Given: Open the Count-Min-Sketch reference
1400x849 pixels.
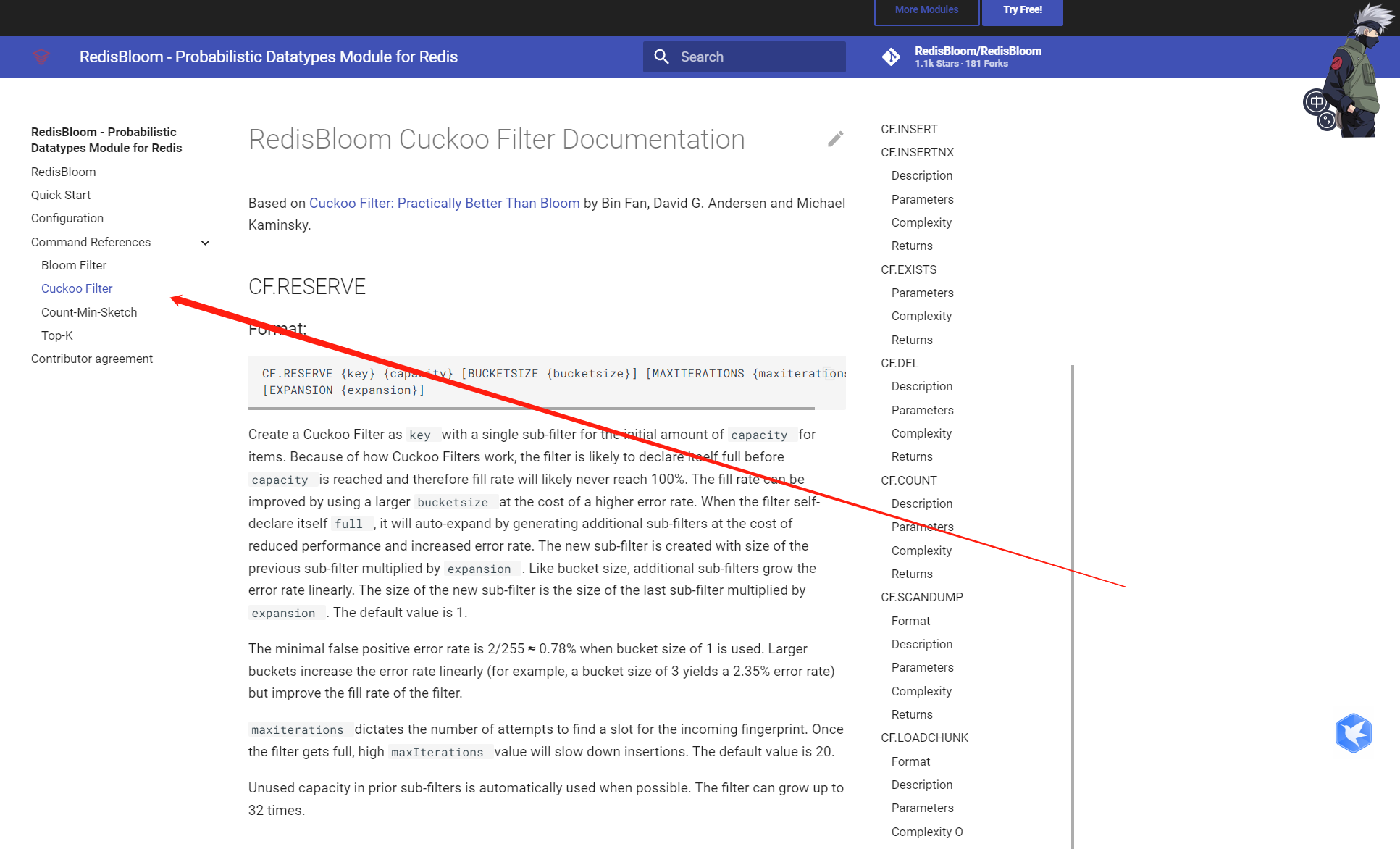Looking at the screenshot, I should pyautogui.click(x=89, y=312).
